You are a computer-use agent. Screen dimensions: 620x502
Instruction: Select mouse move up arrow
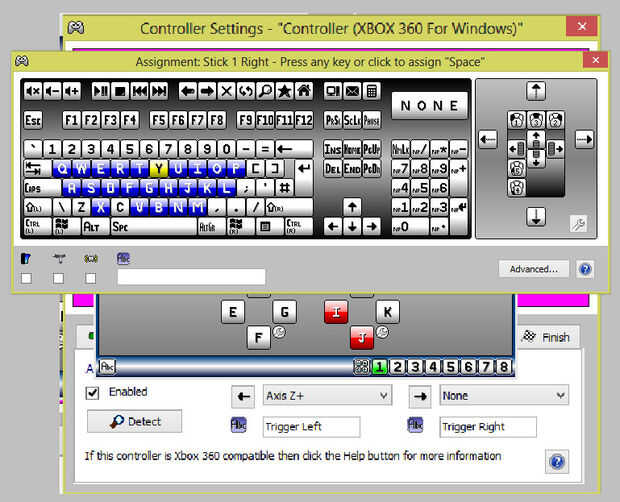pos(536,91)
